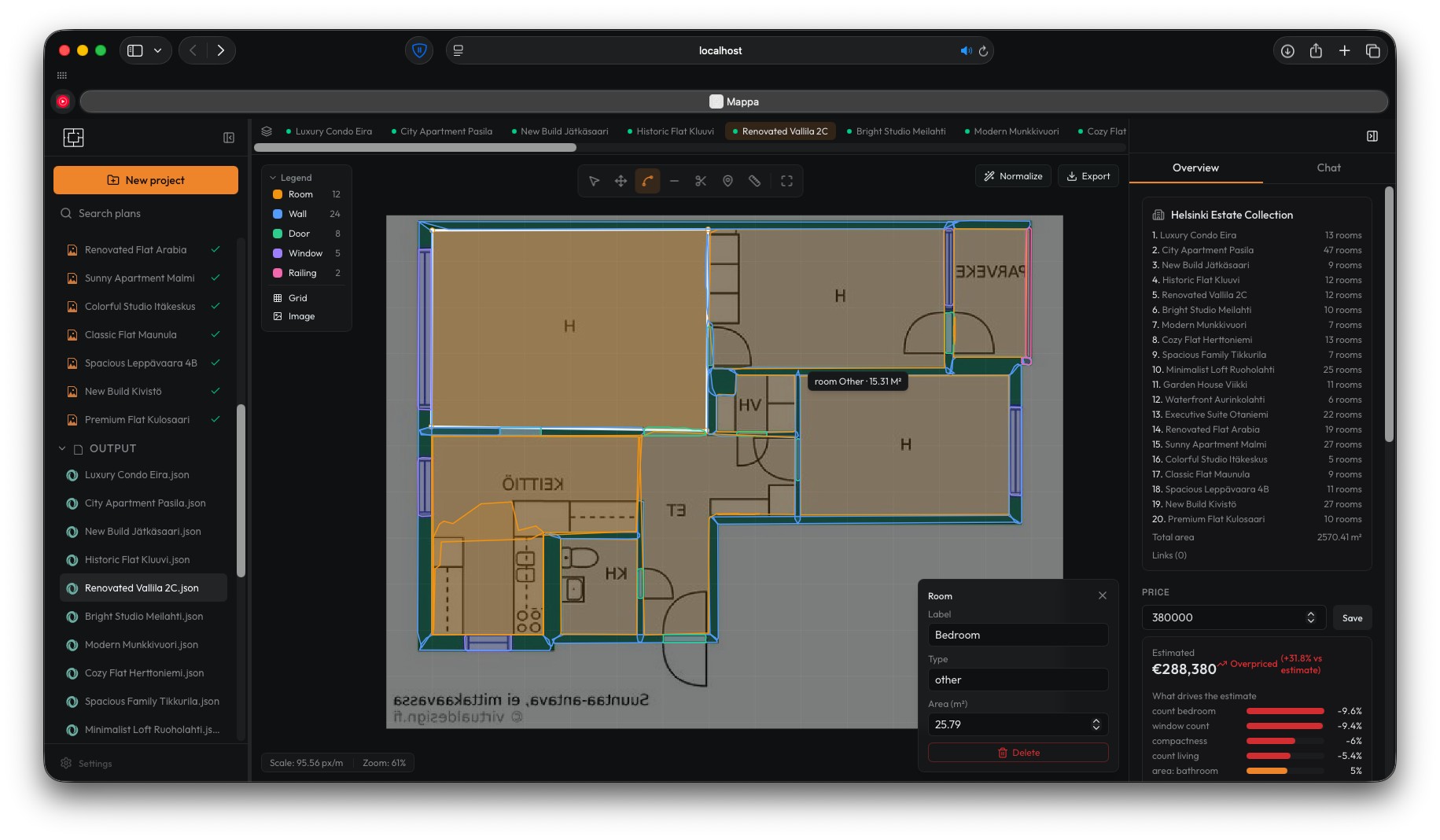
Task: Click the horizontal tab scrollbar
Action: [x=415, y=147]
